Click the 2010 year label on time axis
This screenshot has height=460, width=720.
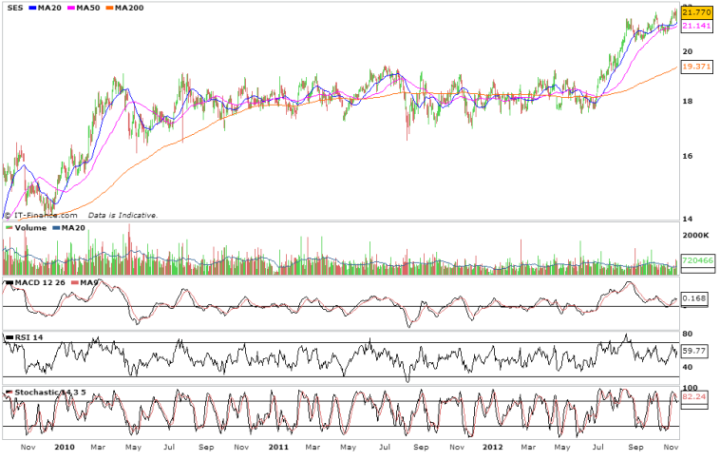[64, 447]
